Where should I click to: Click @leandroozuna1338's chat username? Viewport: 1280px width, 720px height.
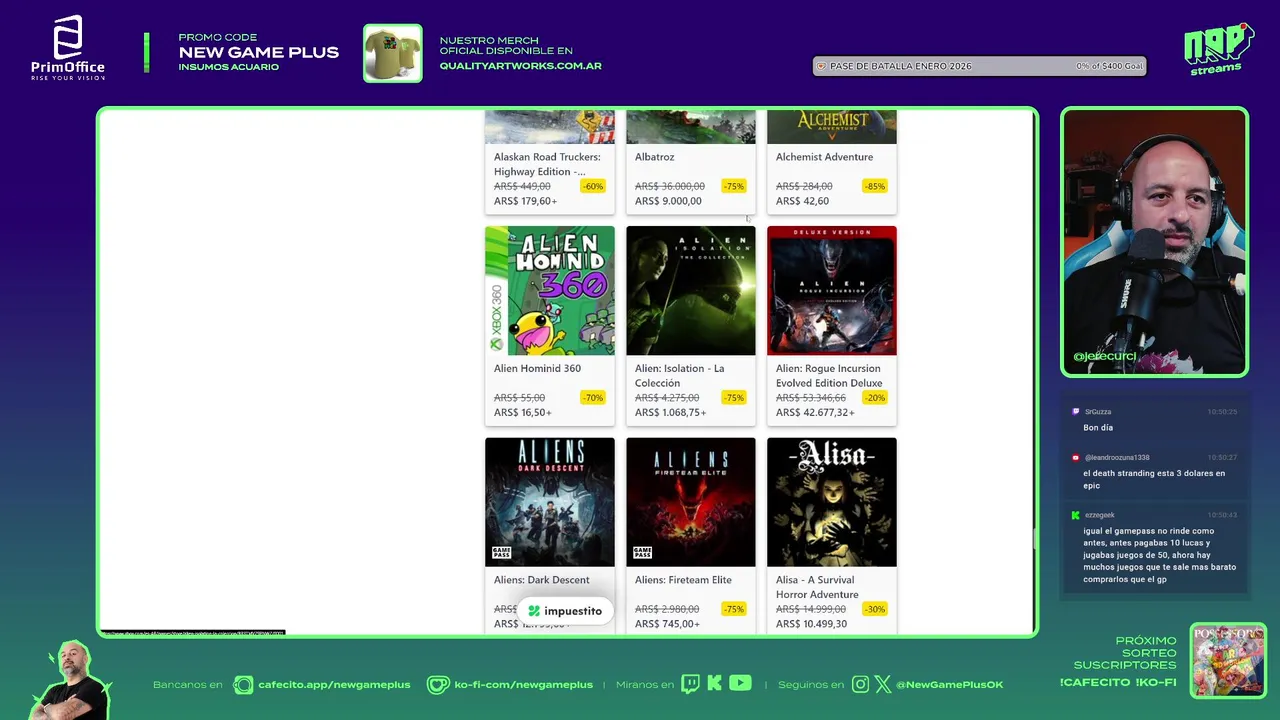click(1117, 458)
